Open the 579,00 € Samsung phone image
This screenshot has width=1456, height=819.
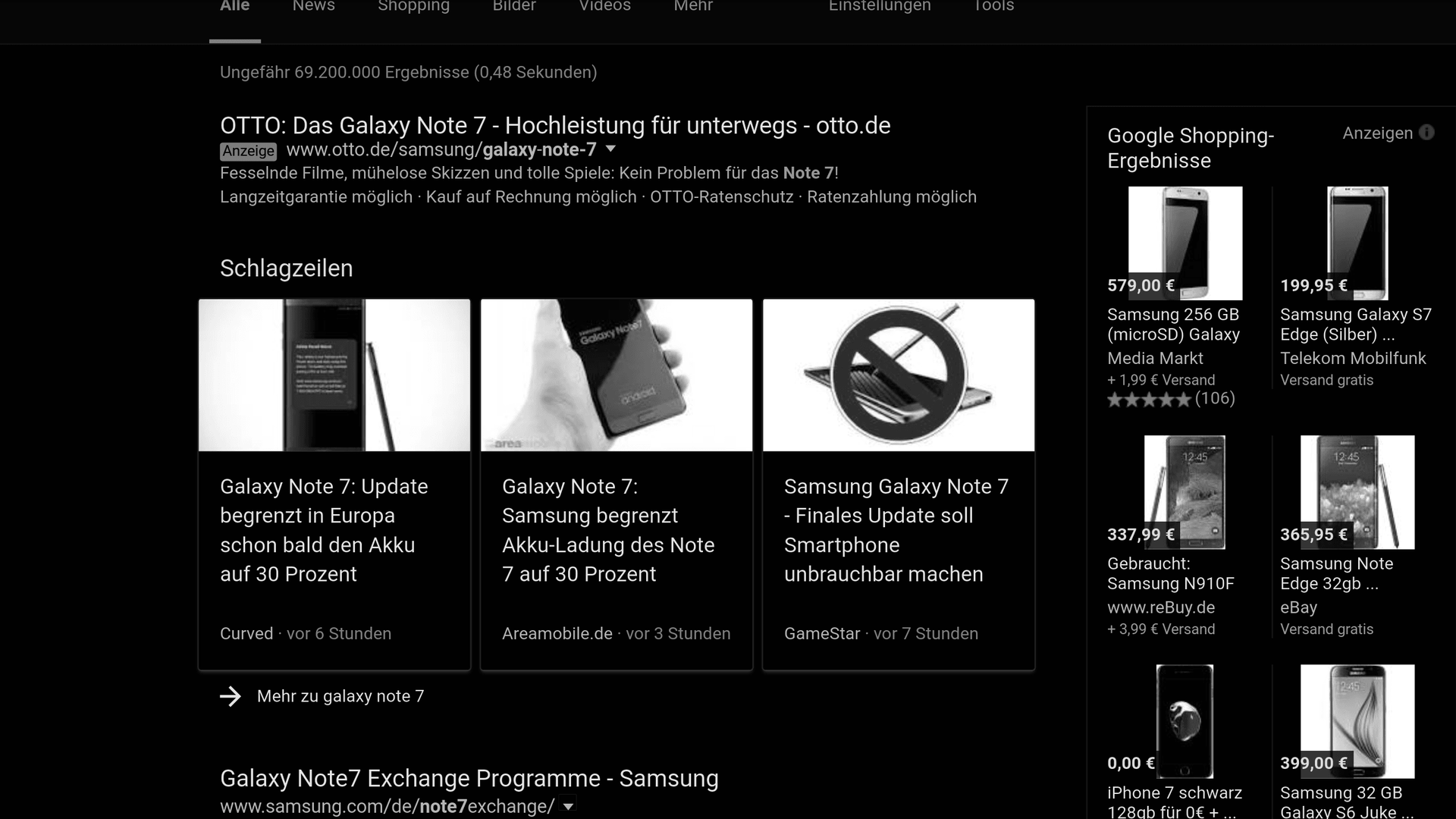[1185, 243]
